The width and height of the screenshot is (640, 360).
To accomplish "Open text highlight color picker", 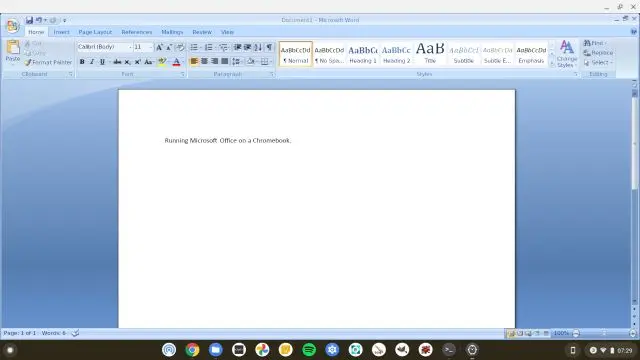I will tap(162, 62).
